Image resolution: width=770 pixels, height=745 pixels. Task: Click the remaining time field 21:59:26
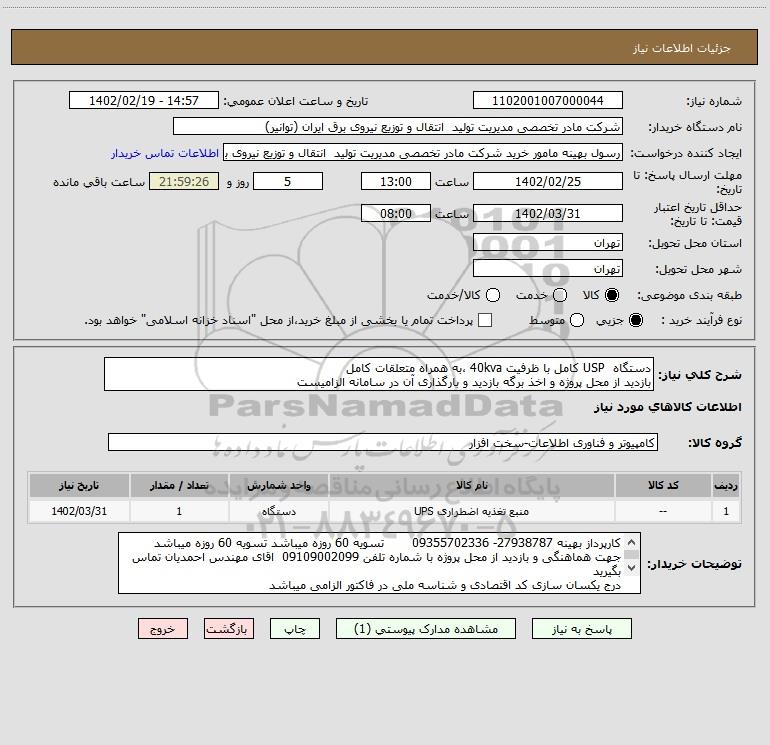click(x=184, y=181)
